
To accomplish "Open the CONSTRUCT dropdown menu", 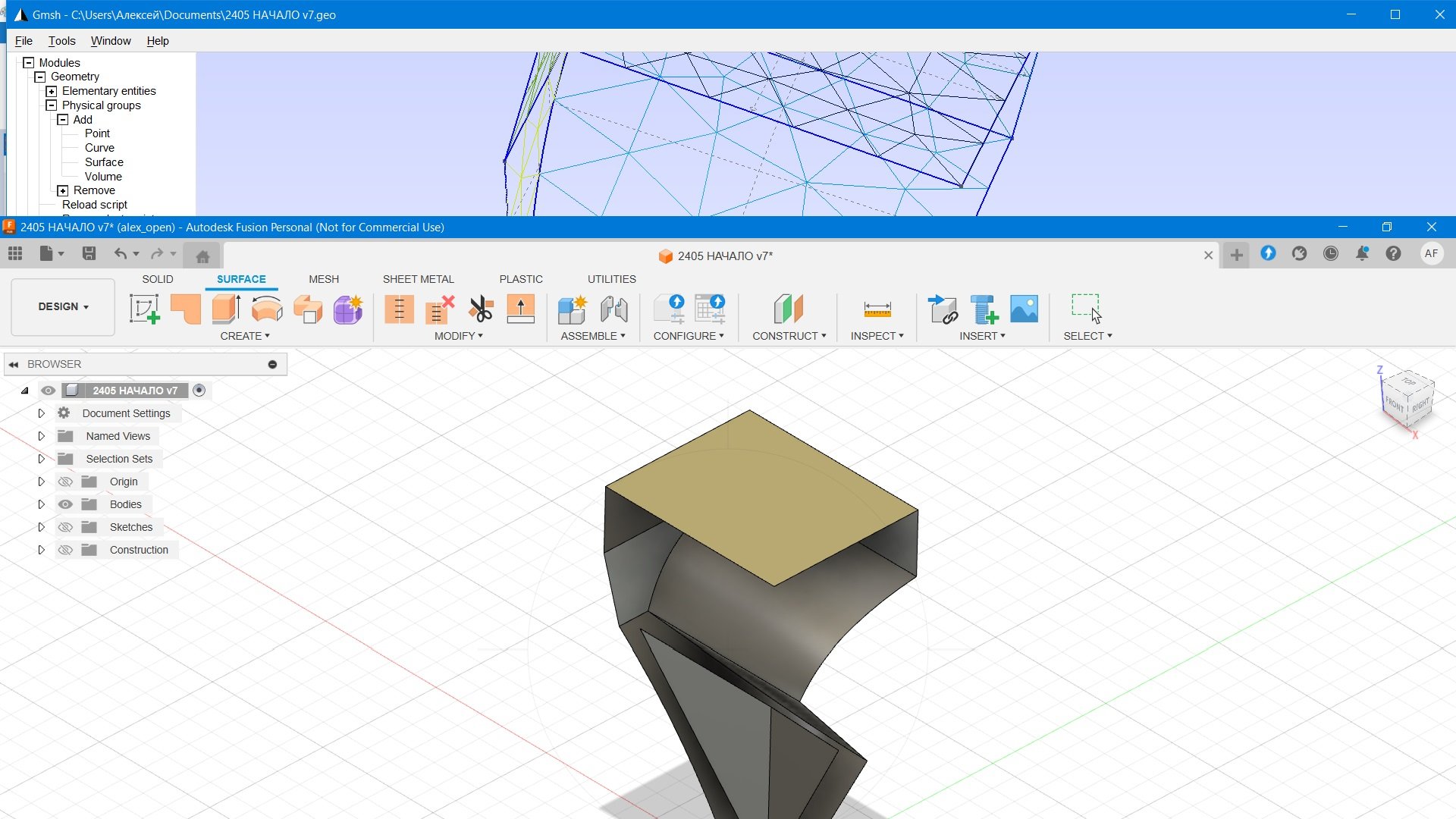I will pyautogui.click(x=789, y=336).
